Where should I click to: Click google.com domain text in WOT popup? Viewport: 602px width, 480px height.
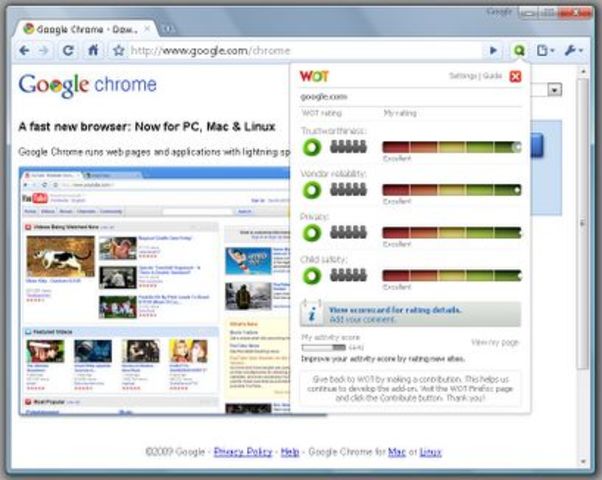324,96
